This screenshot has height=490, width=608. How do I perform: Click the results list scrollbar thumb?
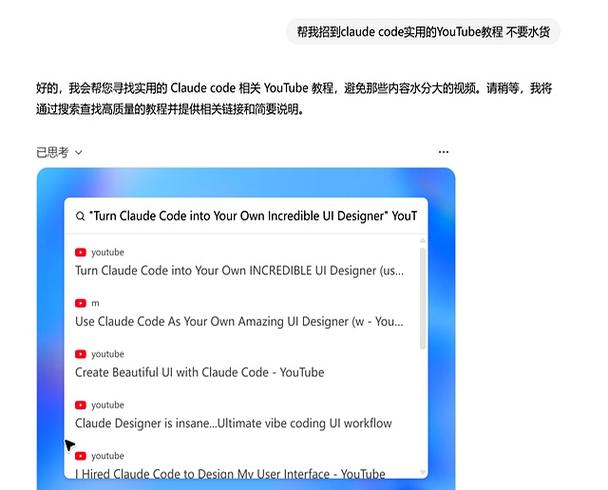point(422,298)
